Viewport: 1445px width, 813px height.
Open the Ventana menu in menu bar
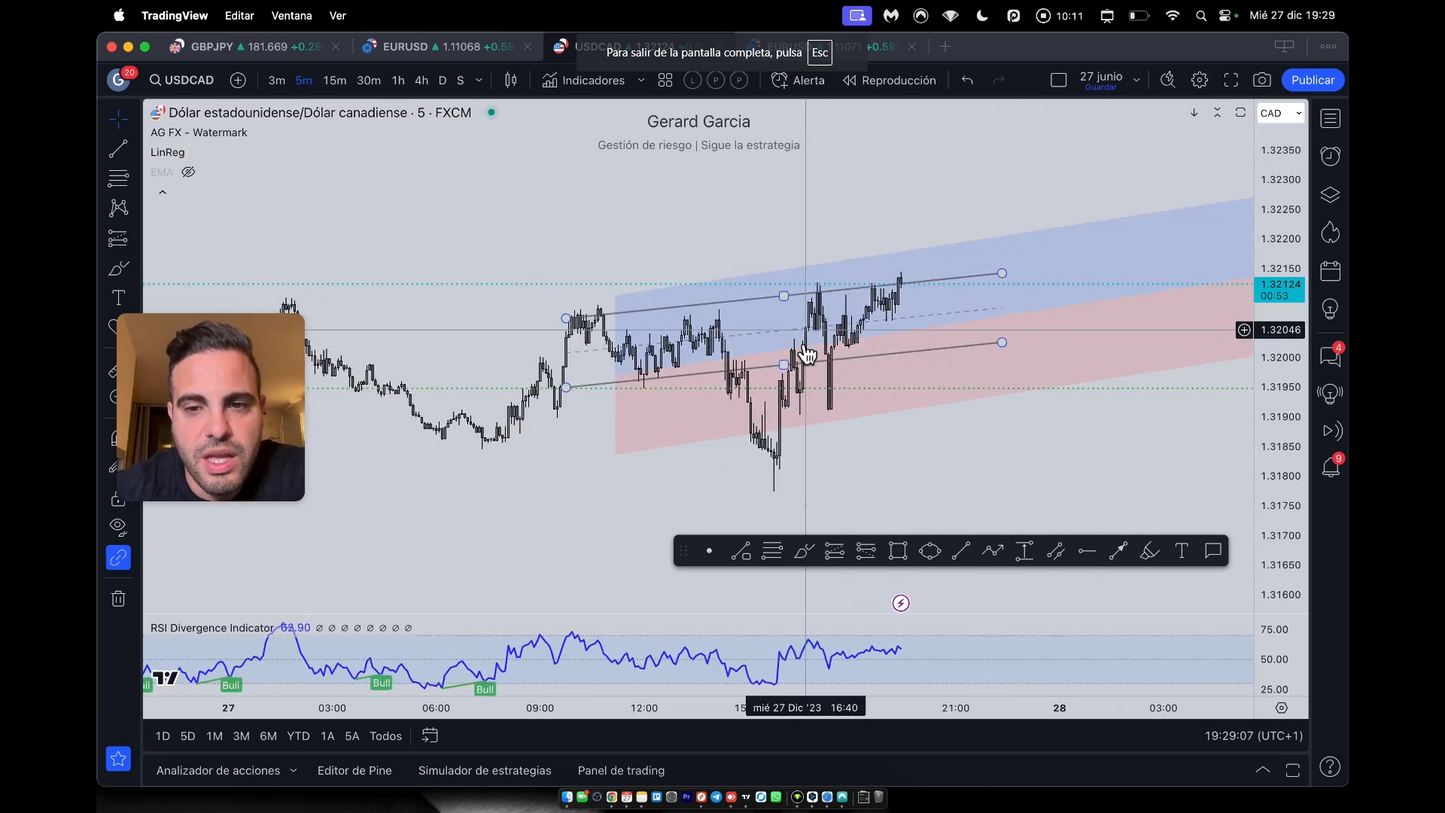(291, 16)
